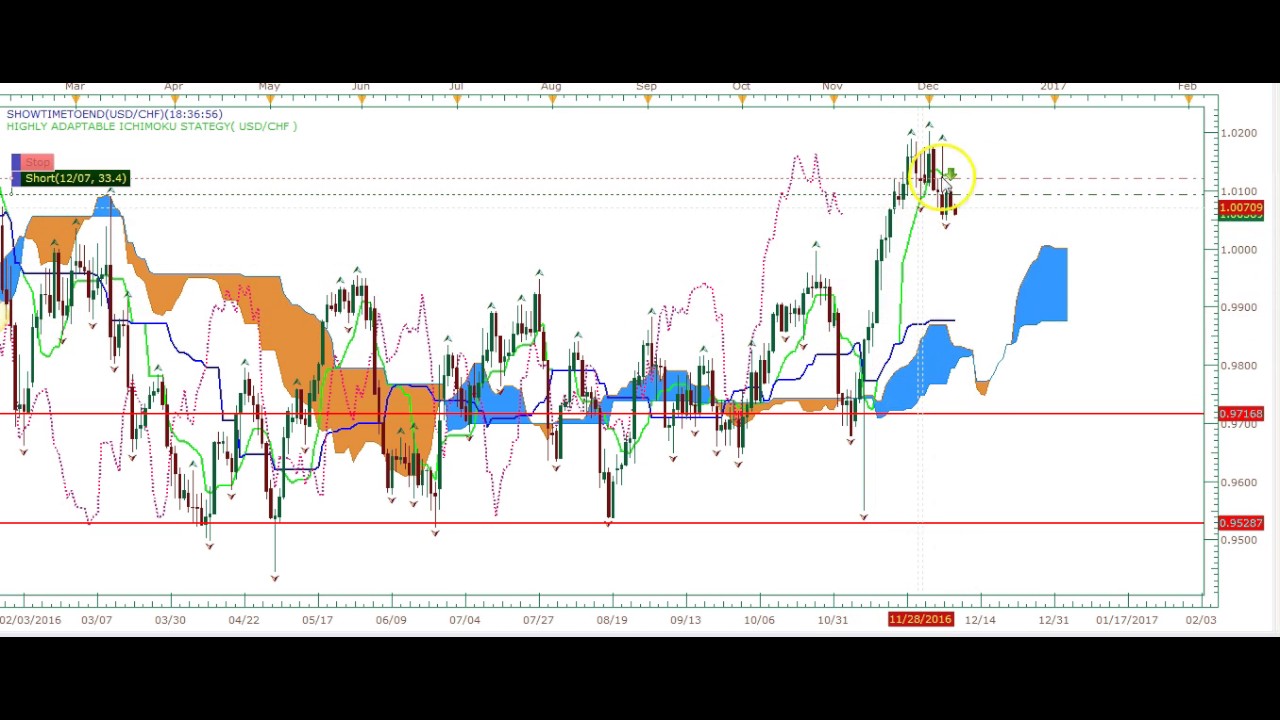Select the 0.97168 red price level tag

[1241, 414]
